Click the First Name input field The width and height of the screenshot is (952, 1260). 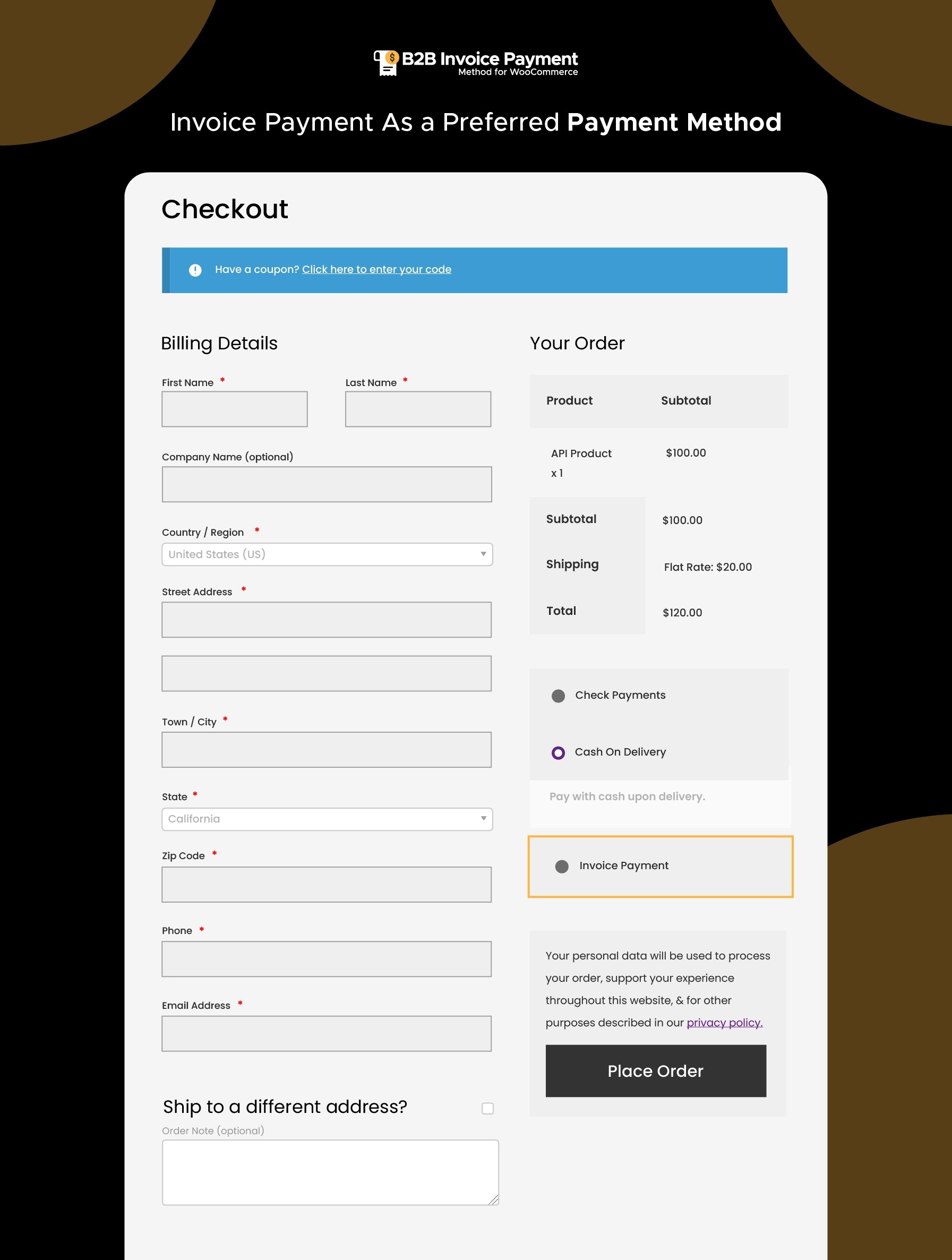[234, 409]
